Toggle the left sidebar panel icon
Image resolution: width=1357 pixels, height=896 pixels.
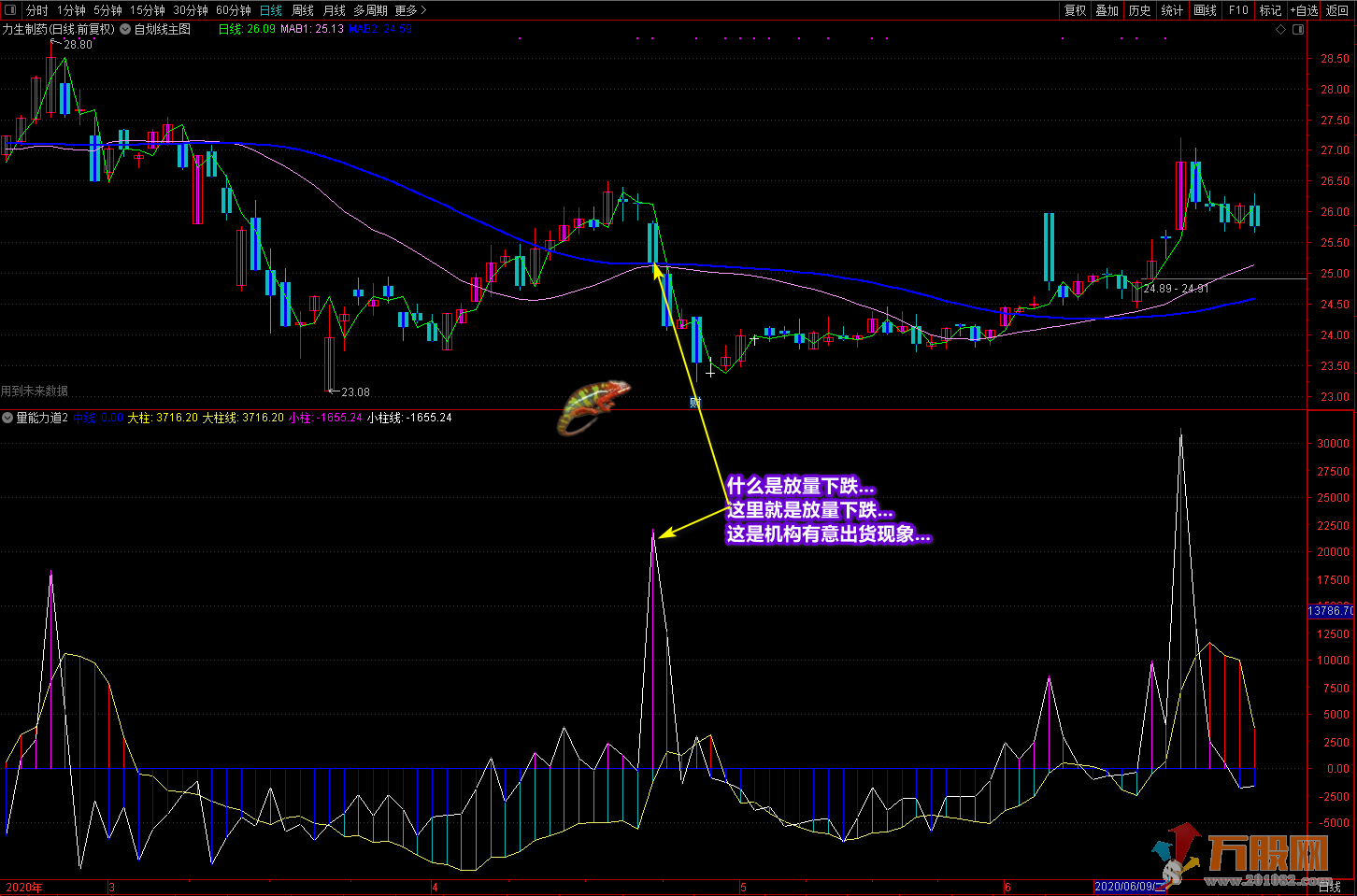pyautogui.click(x=10, y=10)
